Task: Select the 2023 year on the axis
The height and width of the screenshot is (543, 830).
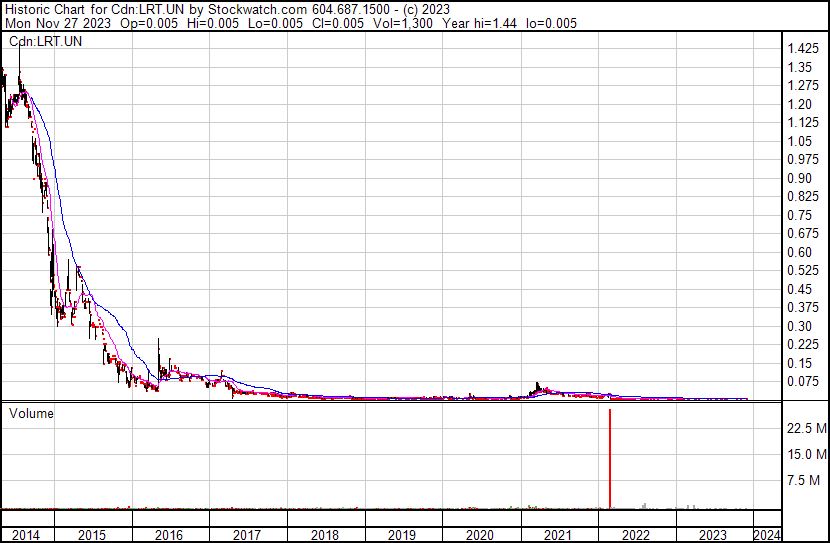Action: (x=713, y=535)
